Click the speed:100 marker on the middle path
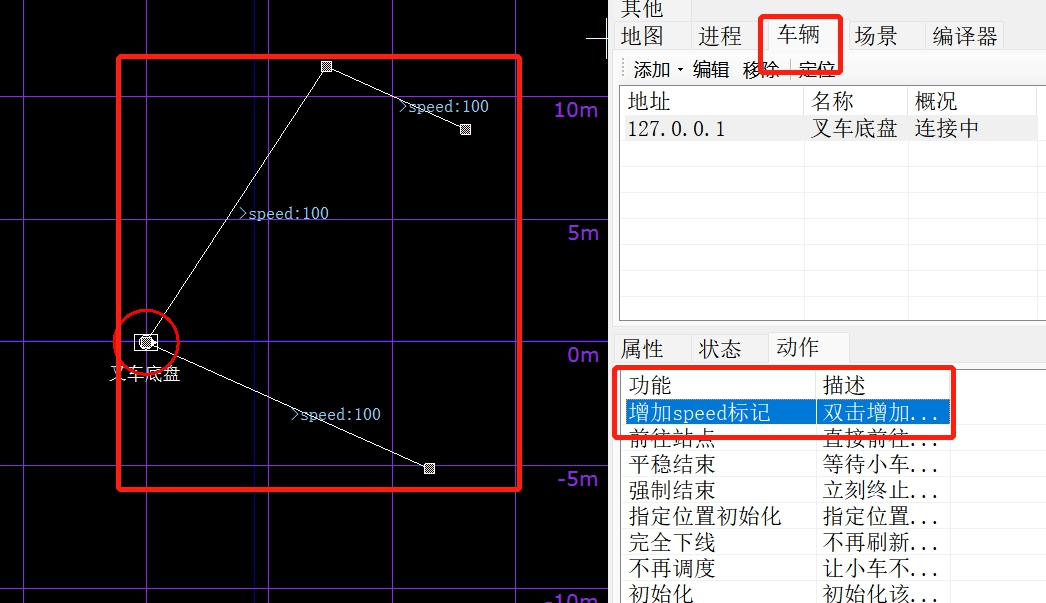The image size is (1046, 603). (284, 213)
